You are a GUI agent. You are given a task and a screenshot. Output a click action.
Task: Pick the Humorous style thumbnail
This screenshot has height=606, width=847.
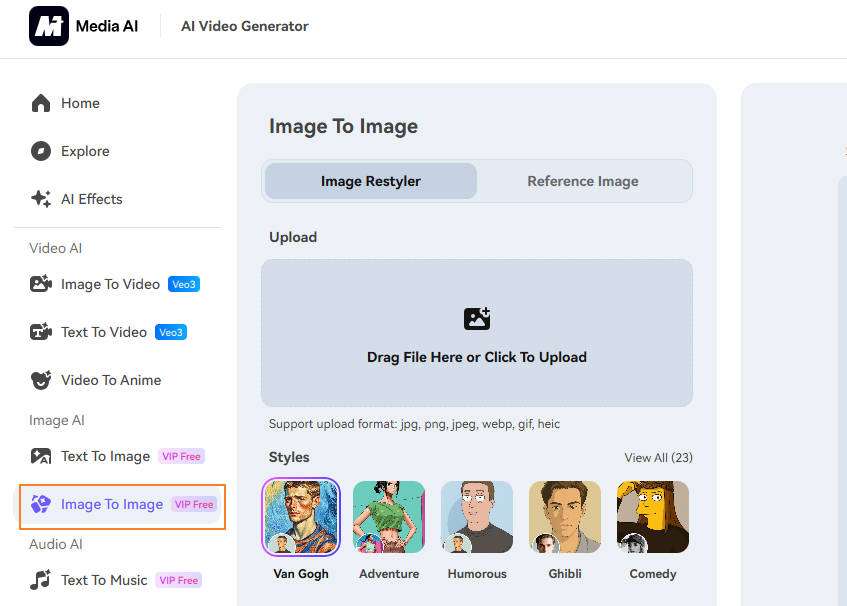pyautogui.click(x=477, y=517)
